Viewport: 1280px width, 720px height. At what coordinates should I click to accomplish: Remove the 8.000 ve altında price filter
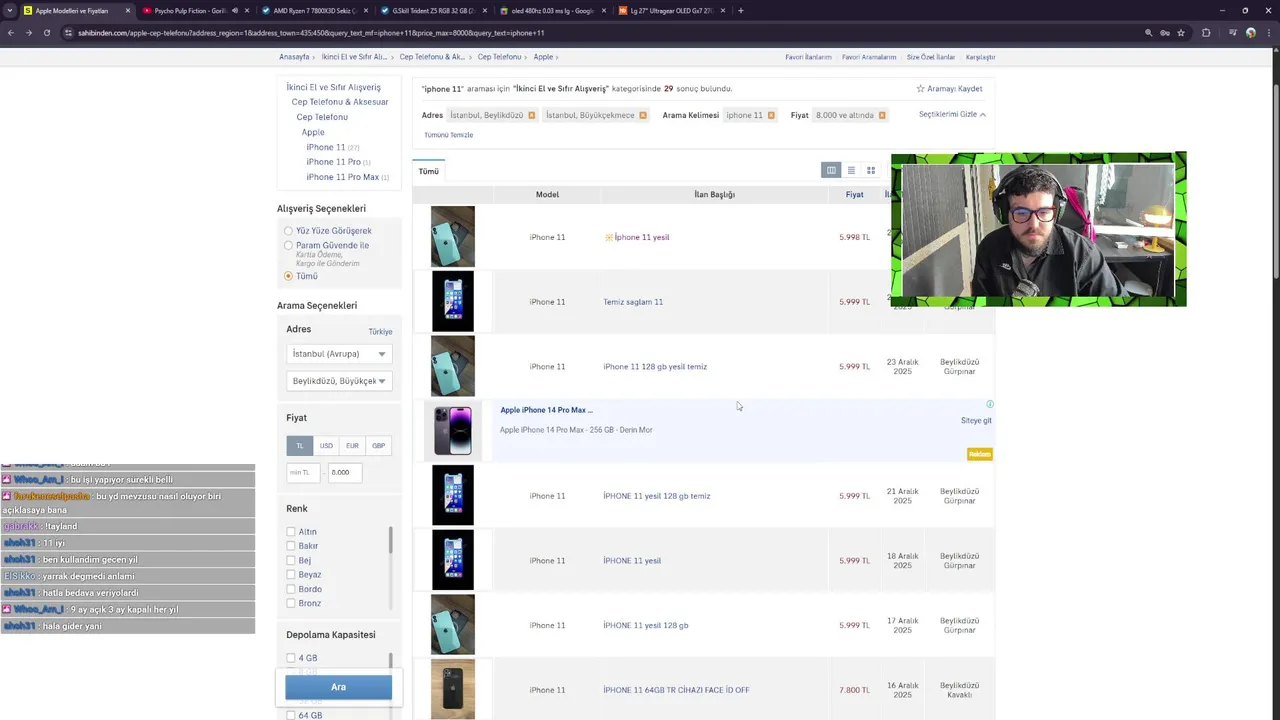click(x=882, y=115)
